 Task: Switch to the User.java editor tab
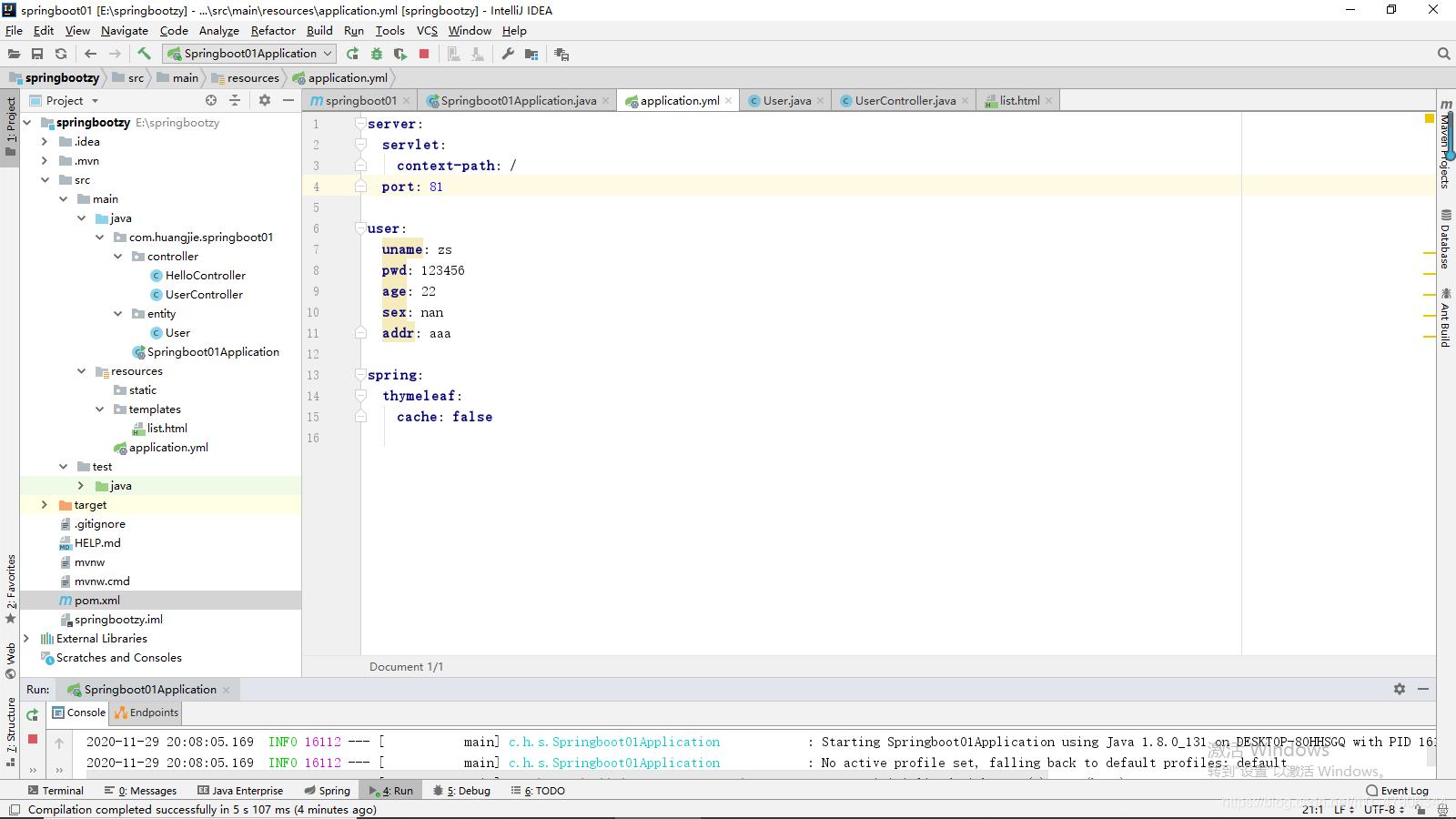pyautogui.click(x=787, y=100)
